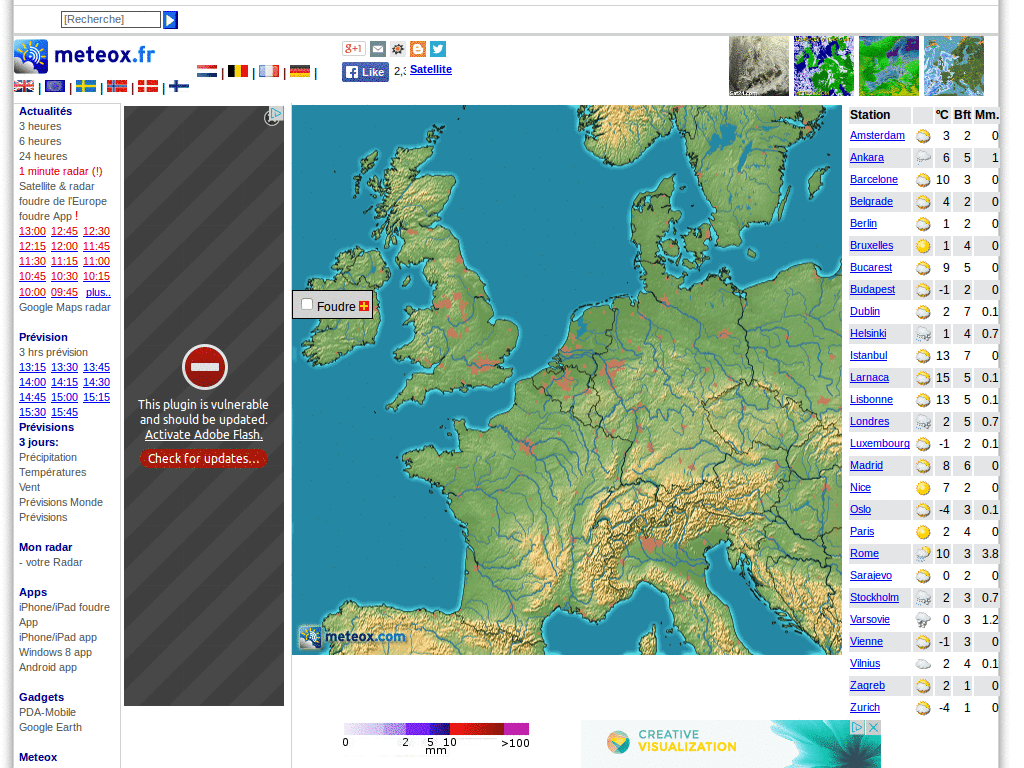Click Vilnius cloudy weather icon

[923, 664]
